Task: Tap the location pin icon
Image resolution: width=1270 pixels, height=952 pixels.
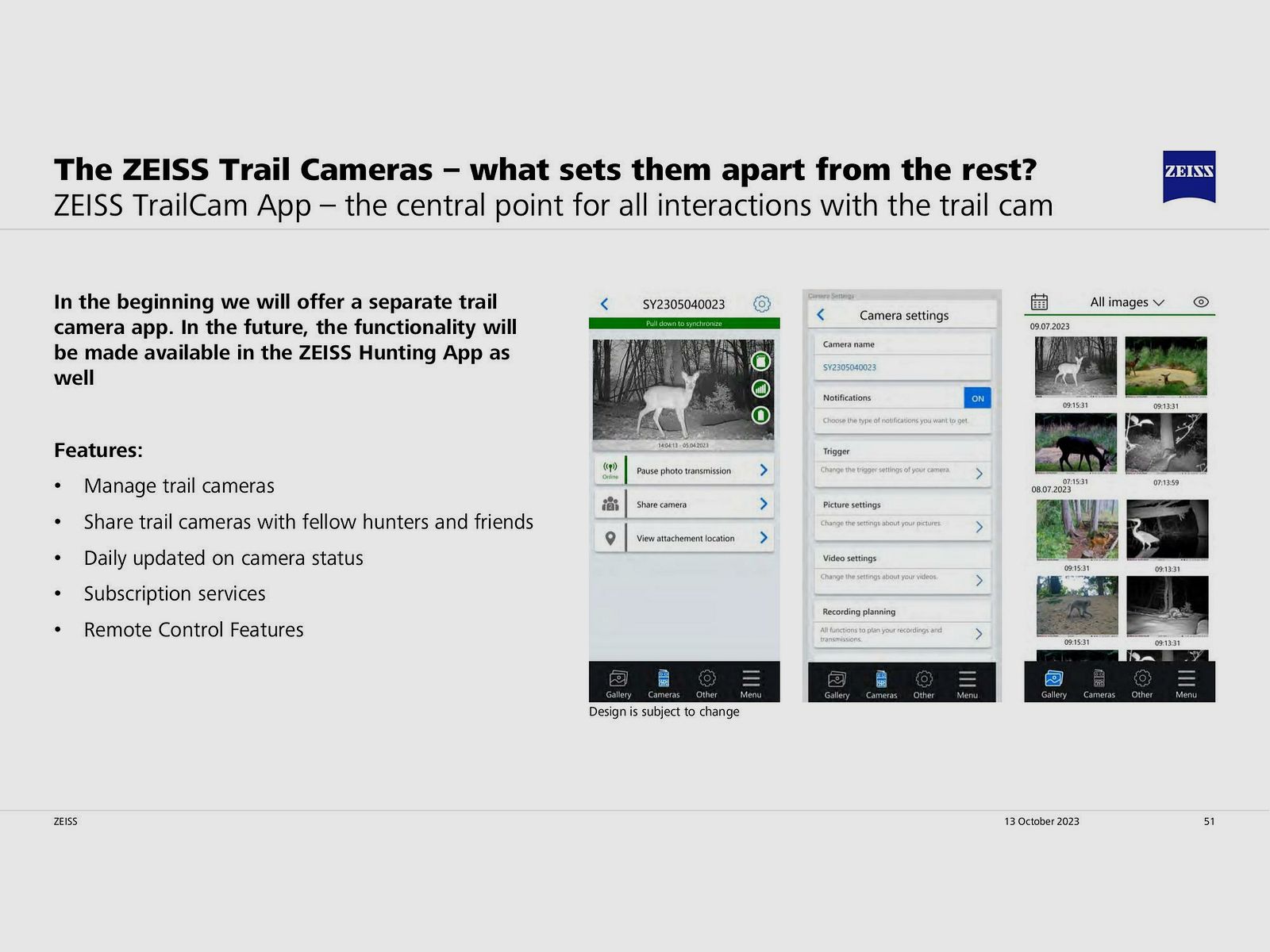Action: 610,538
